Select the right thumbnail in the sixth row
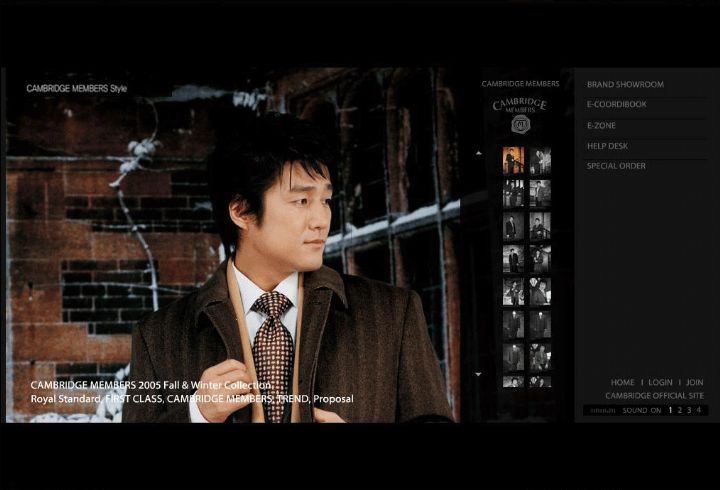 540,325
